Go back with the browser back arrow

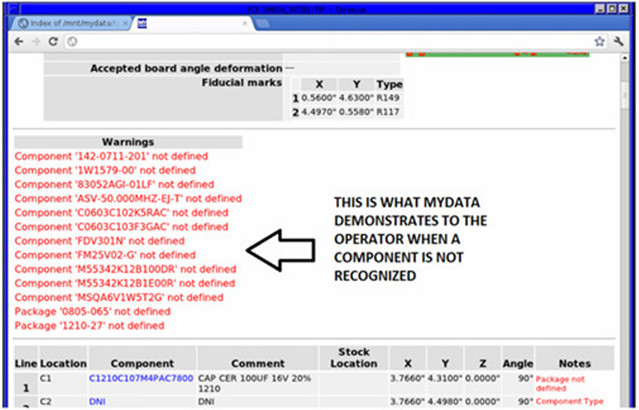pos(19,42)
